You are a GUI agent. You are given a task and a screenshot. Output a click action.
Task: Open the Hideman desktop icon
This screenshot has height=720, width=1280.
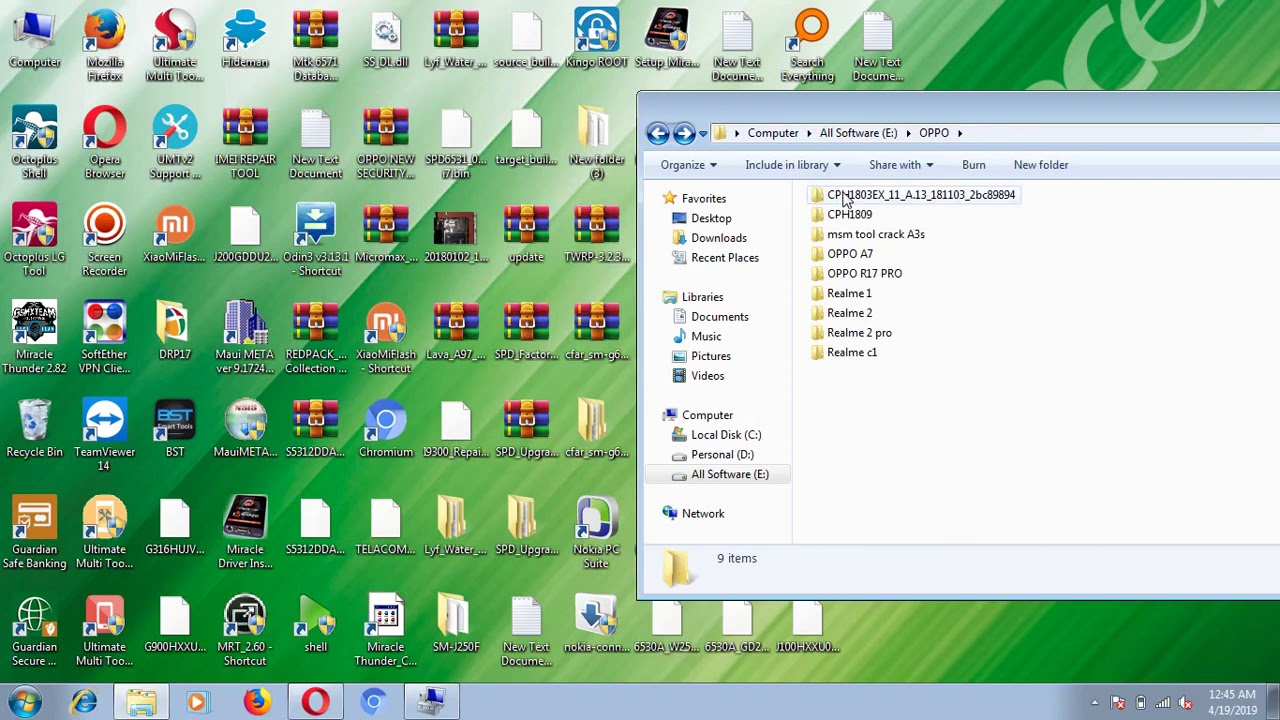tap(245, 40)
